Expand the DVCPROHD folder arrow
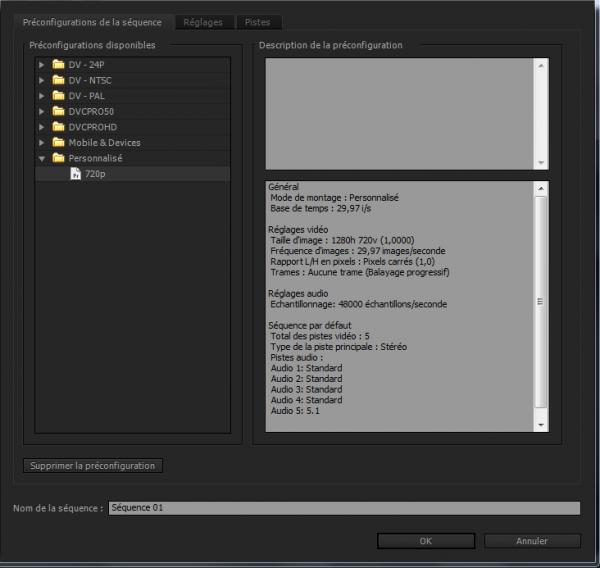 (41, 127)
